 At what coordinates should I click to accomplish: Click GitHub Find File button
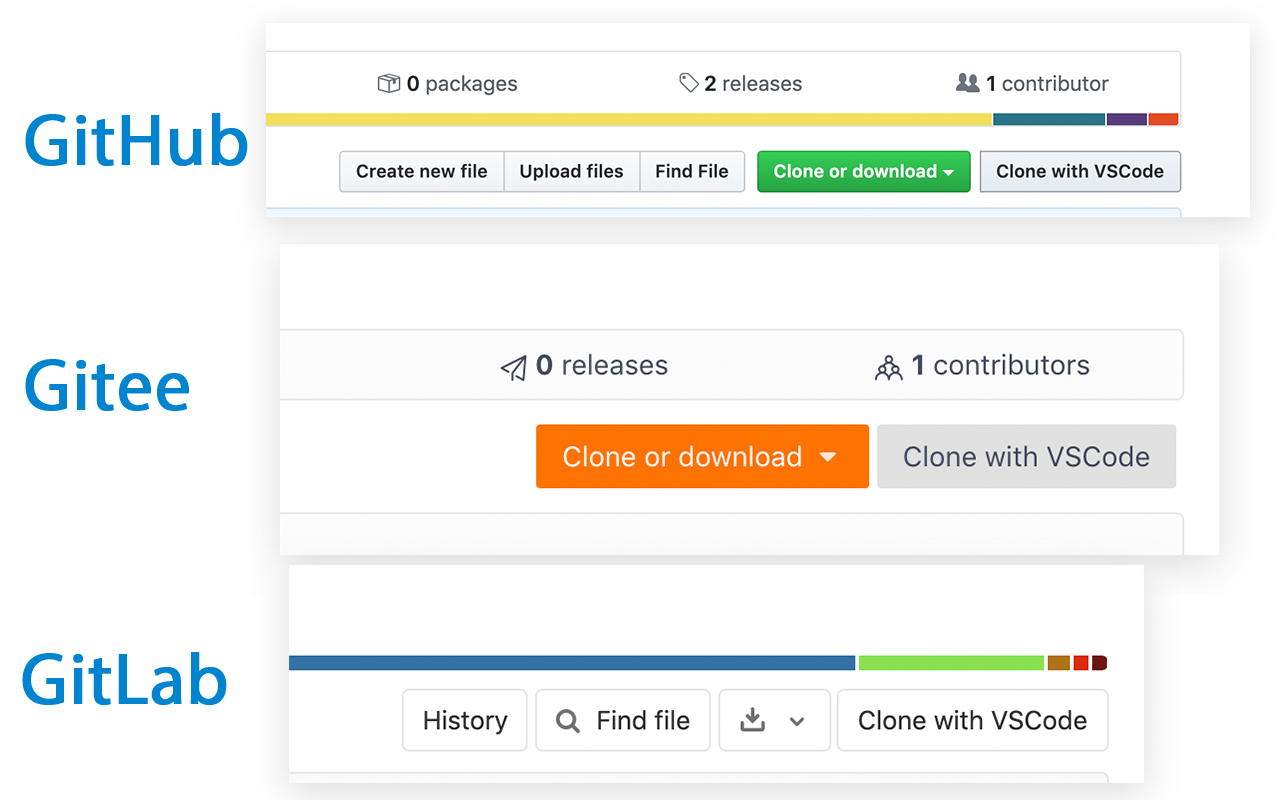(692, 171)
